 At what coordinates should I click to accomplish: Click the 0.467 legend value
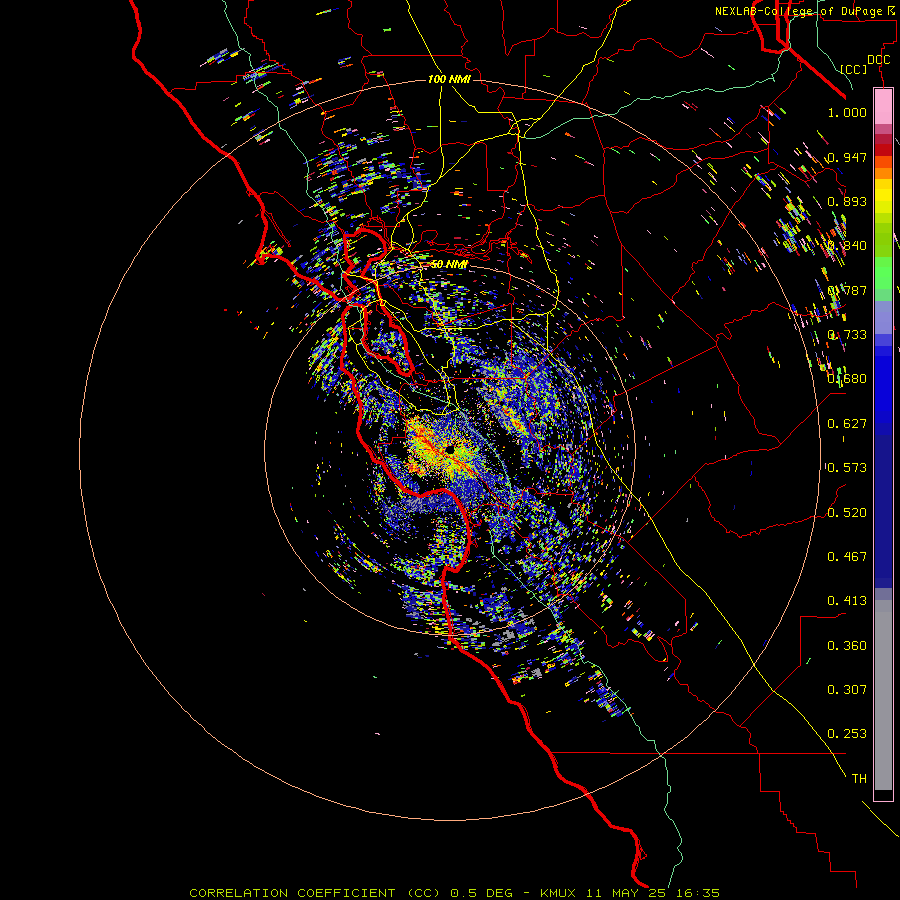[847, 557]
